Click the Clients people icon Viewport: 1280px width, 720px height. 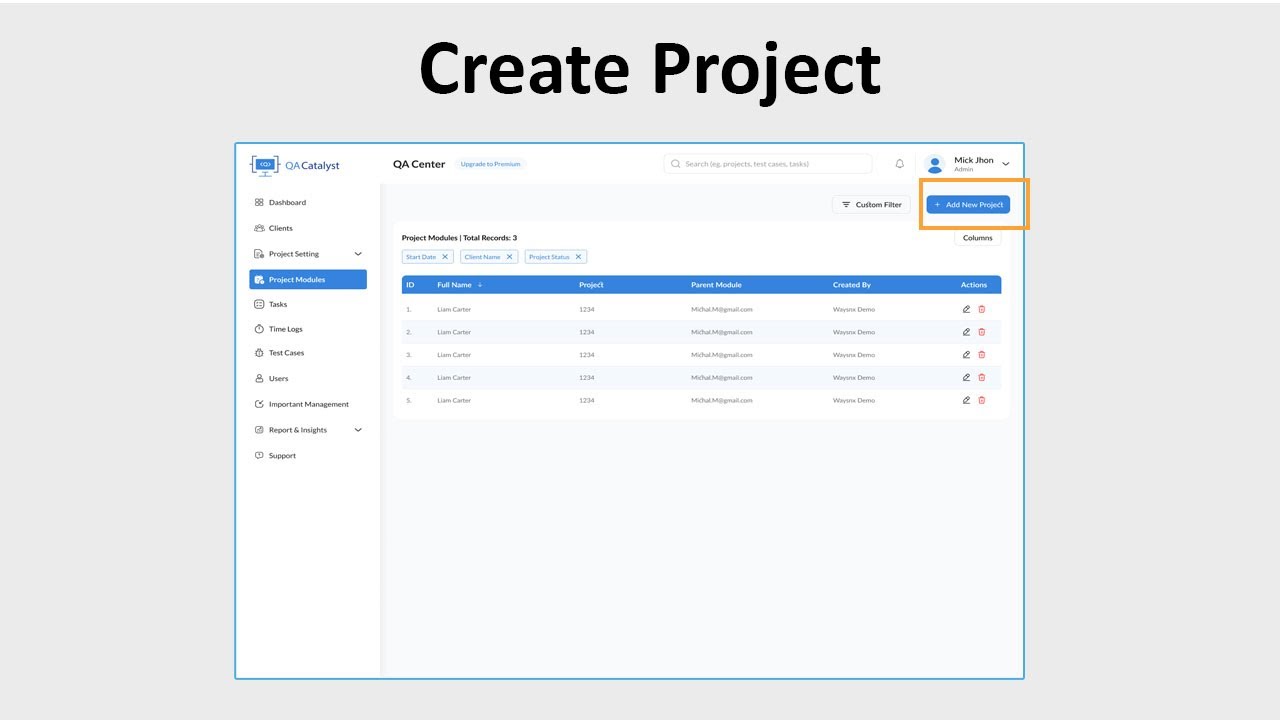[259, 228]
